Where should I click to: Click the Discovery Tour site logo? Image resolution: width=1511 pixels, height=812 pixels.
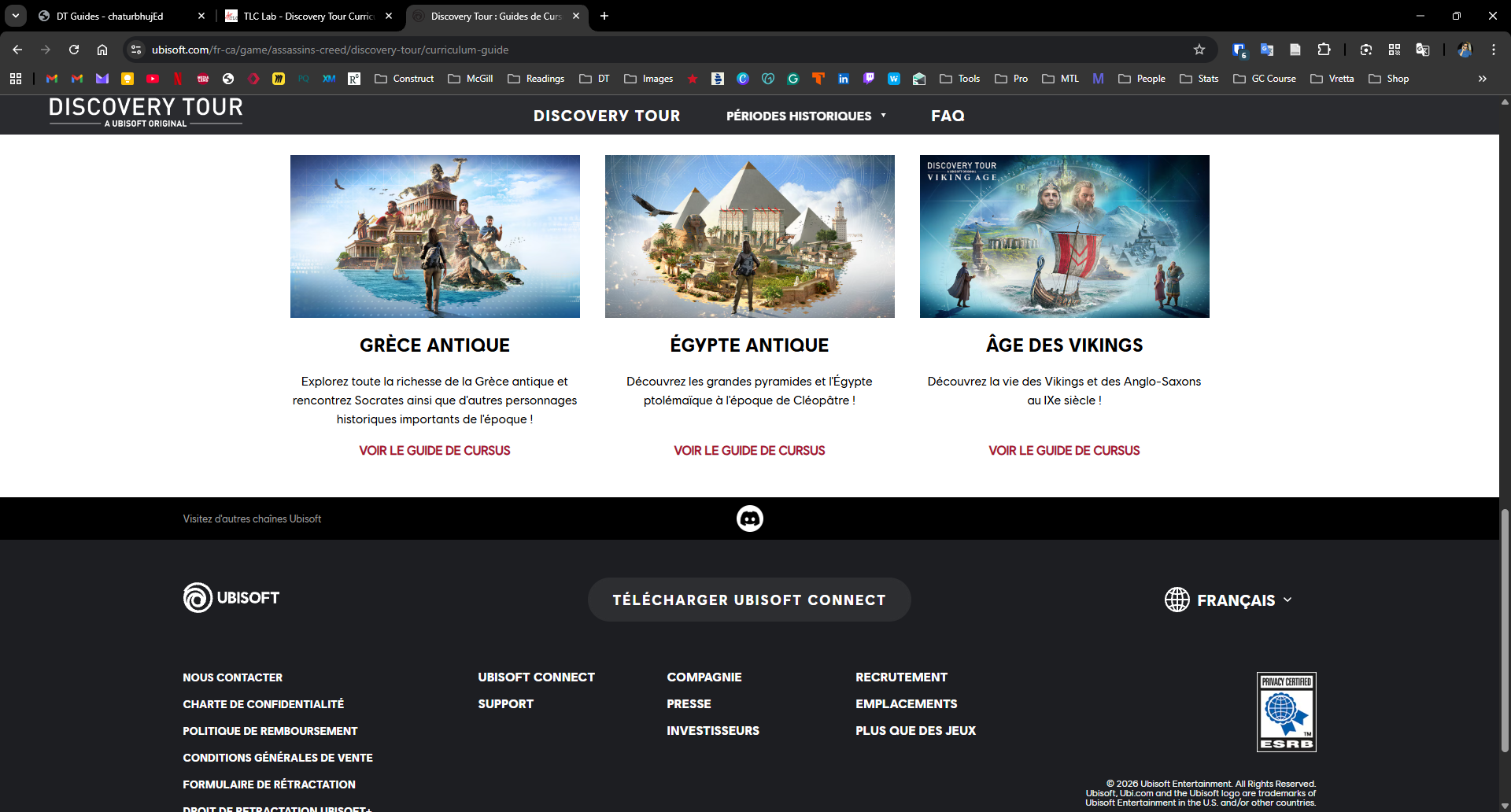(x=146, y=112)
